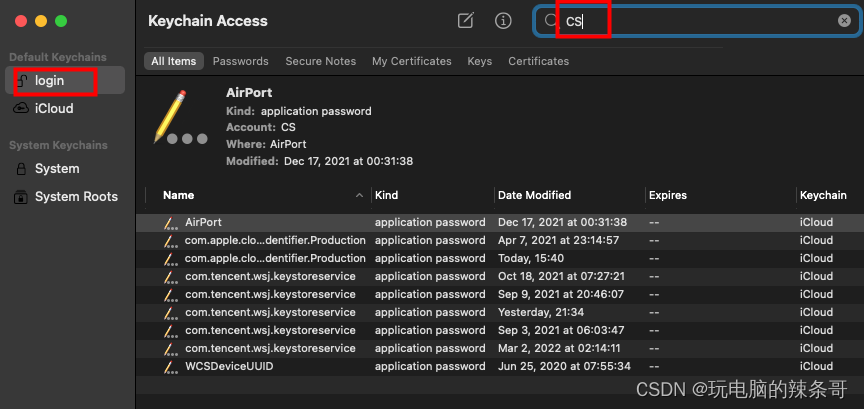Switch to the Keys tab

(x=479, y=61)
